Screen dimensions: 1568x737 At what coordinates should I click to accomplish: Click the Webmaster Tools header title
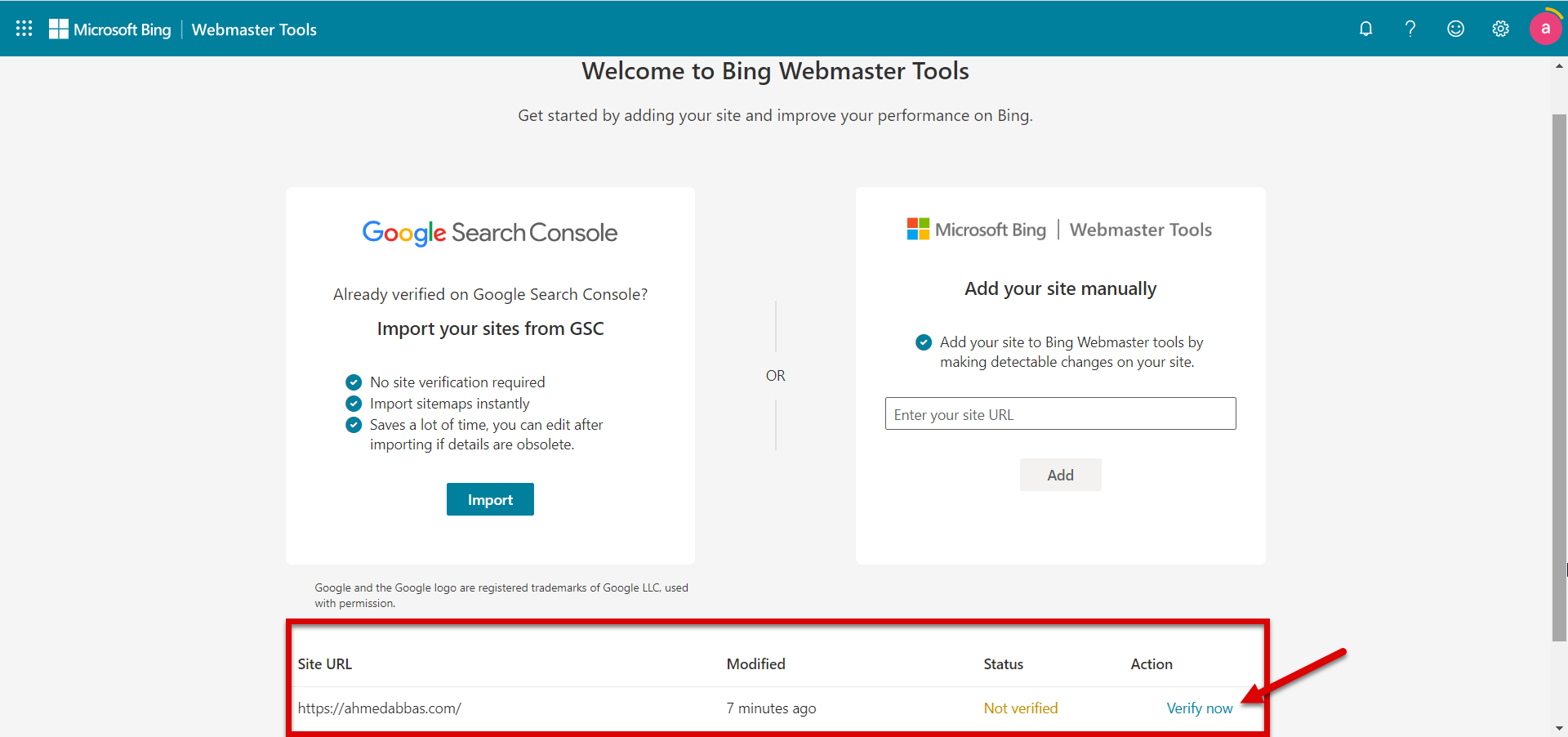(254, 29)
